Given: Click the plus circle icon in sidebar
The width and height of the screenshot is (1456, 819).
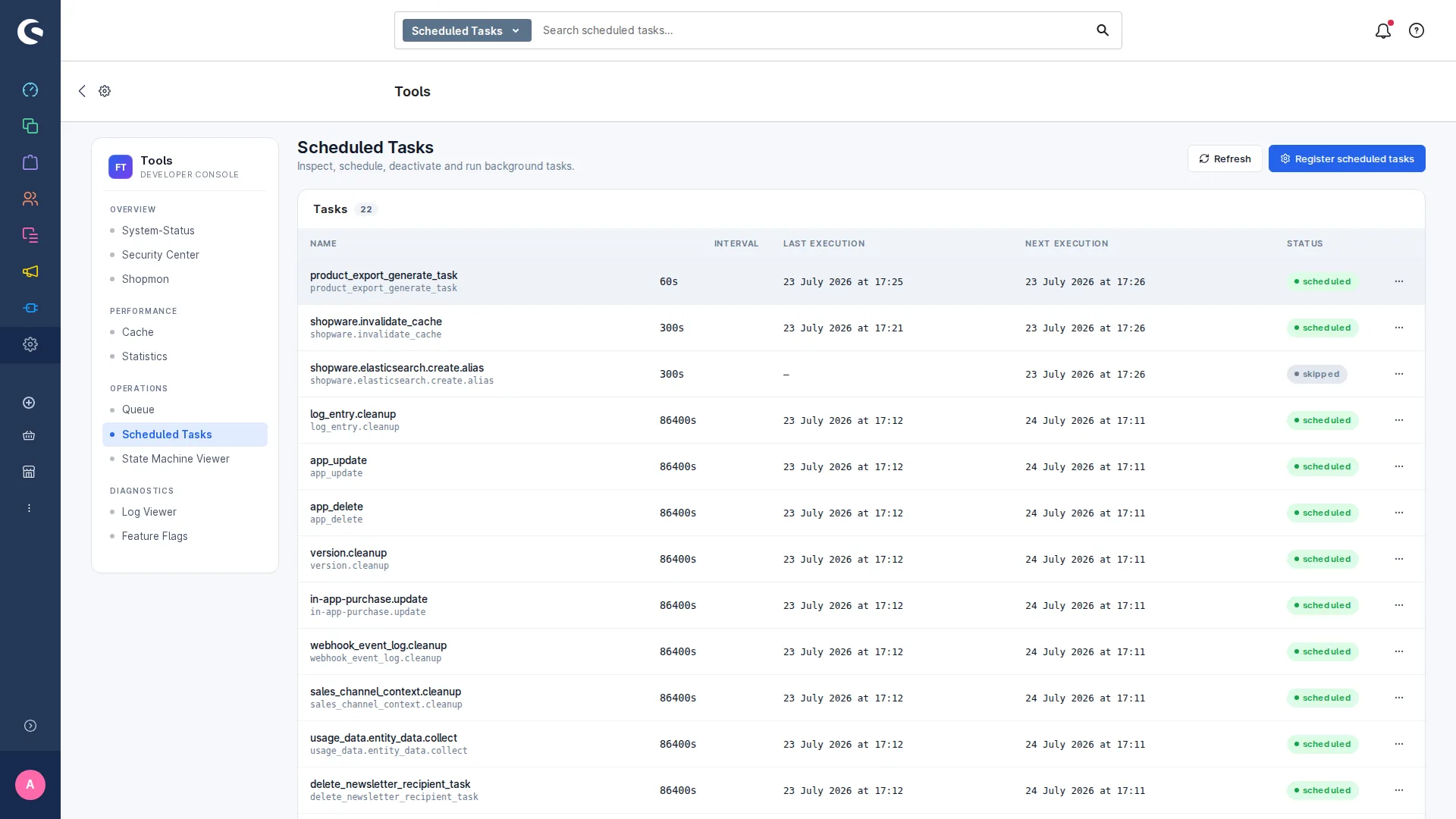Looking at the screenshot, I should [29, 403].
